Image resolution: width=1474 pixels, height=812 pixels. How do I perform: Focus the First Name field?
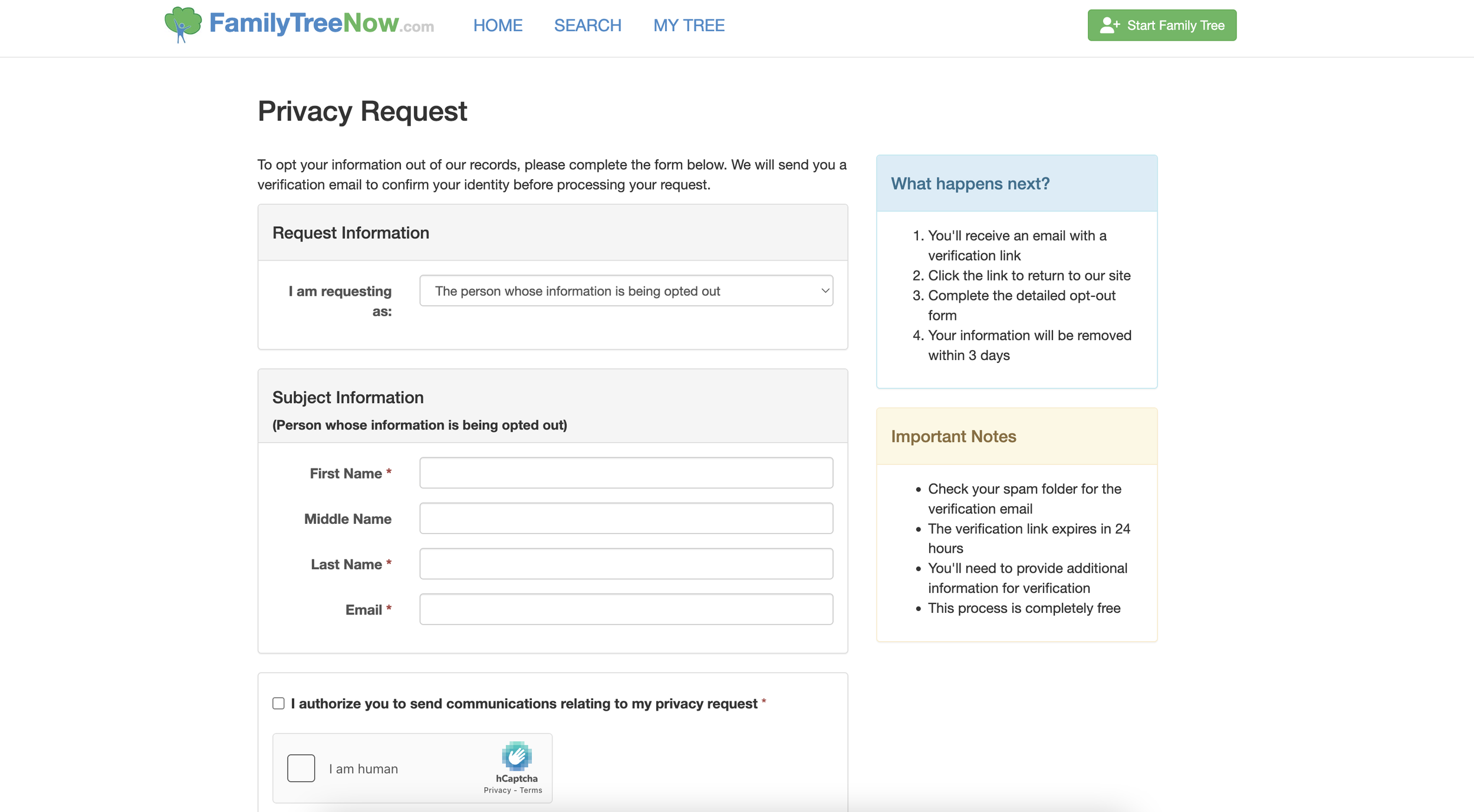(626, 473)
